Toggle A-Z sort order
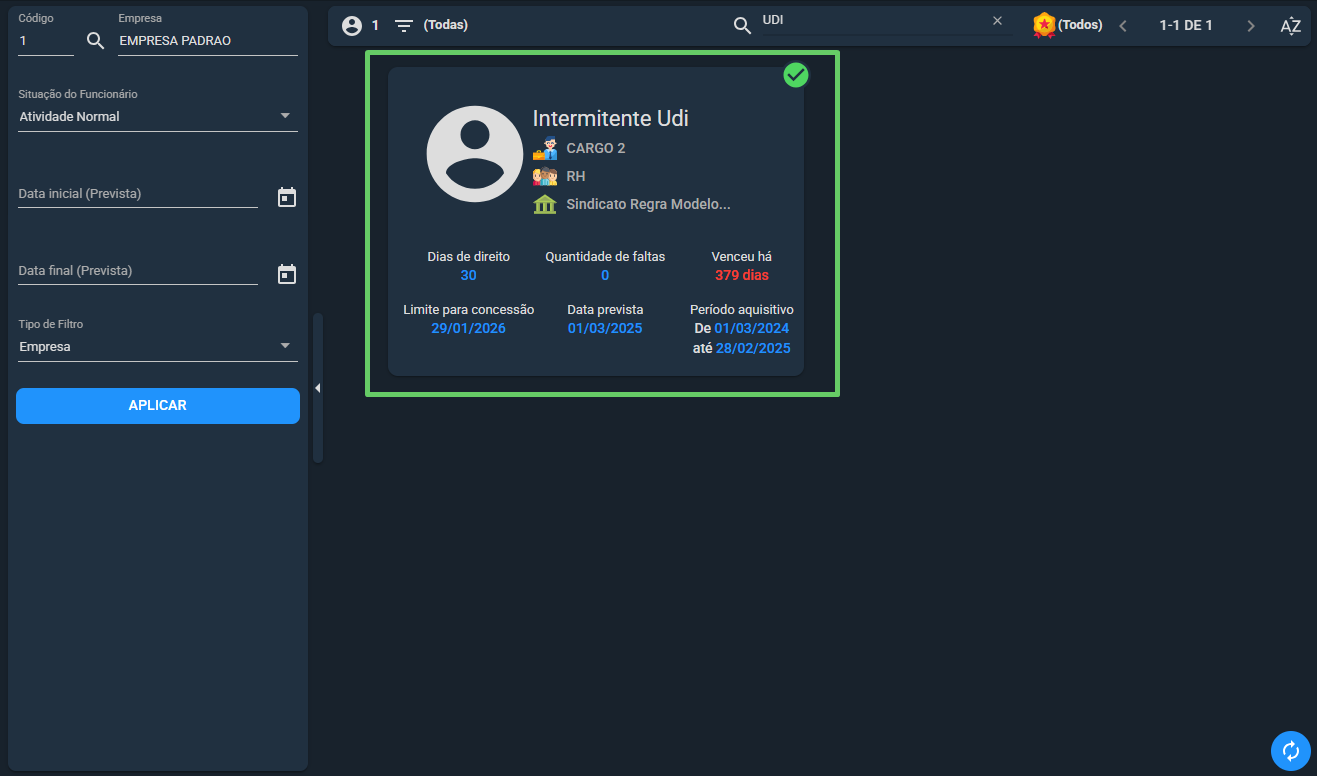 click(x=1291, y=26)
